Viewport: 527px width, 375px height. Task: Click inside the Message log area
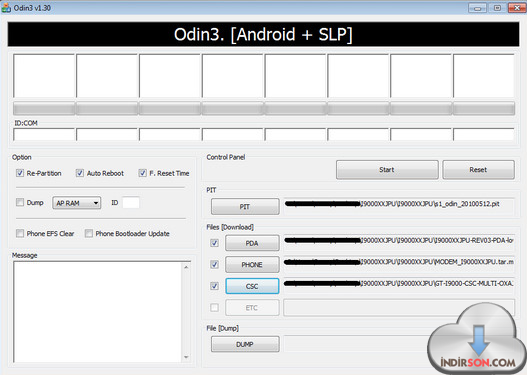click(x=97, y=312)
